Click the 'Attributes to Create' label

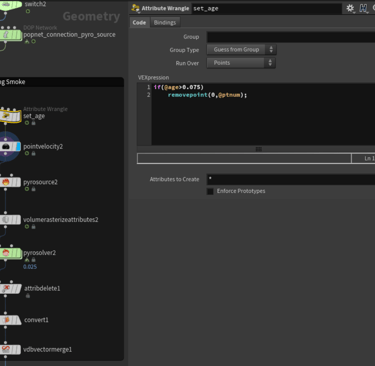(x=174, y=179)
